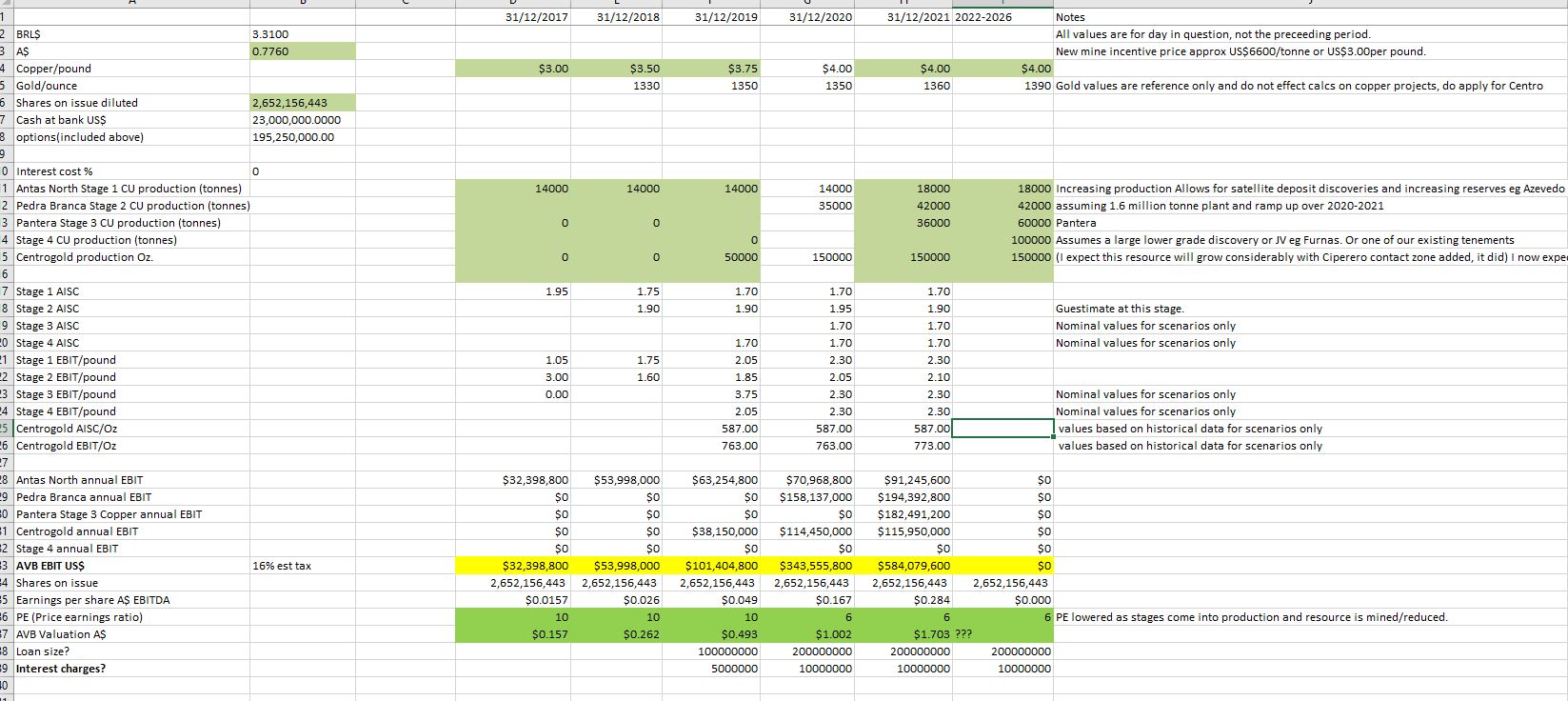
Task: Click the green A$ rate cell 0.7760
Action: coord(303,51)
